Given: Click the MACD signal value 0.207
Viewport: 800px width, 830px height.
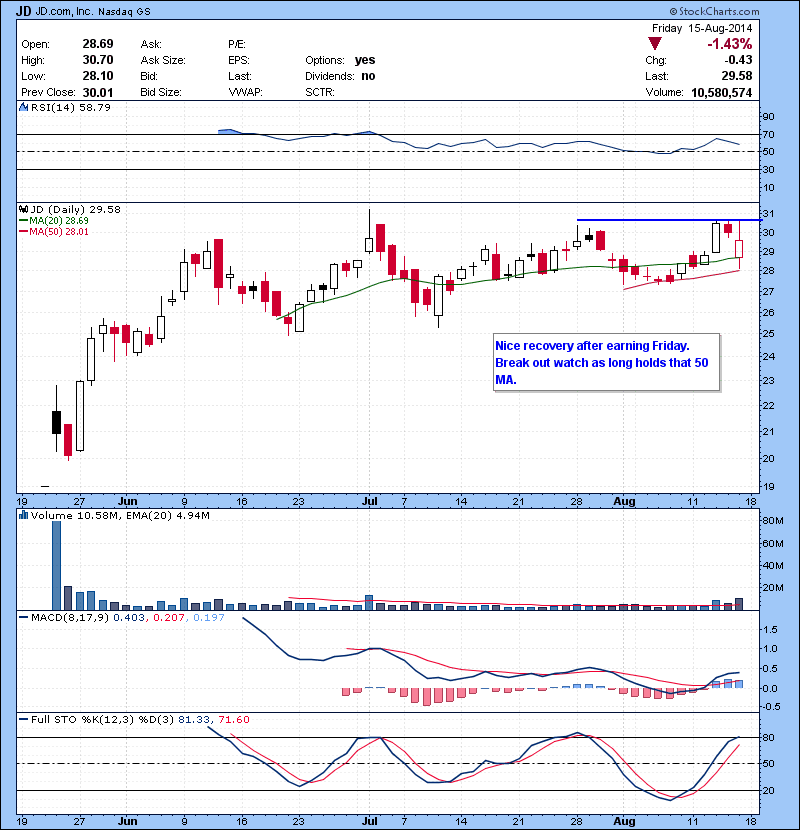Looking at the screenshot, I should [x=169, y=618].
